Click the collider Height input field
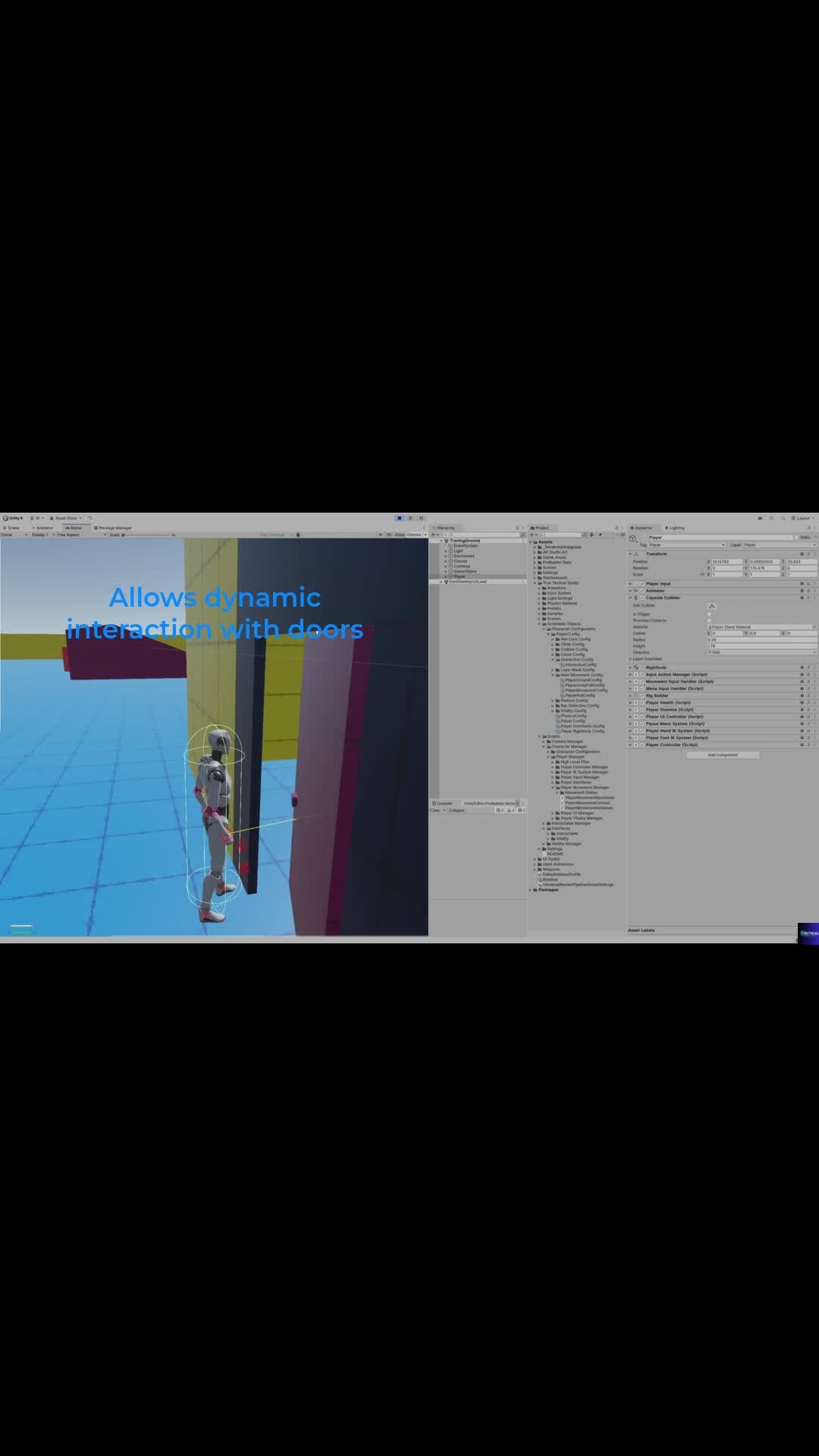The width and height of the screenshot is (819, 1456). click(x=761, y=646)
